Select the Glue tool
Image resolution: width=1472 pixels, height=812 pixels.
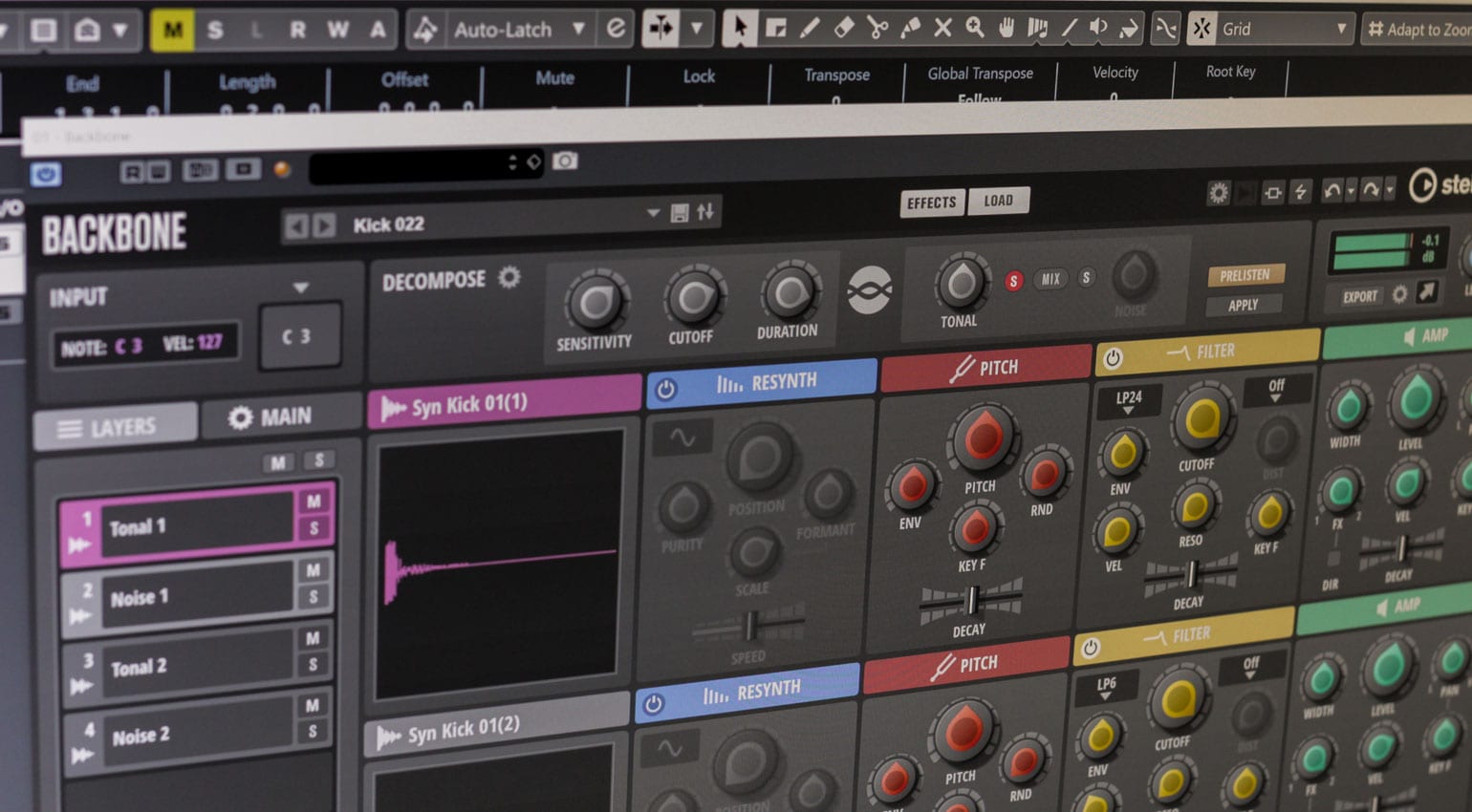click(910, 28)
